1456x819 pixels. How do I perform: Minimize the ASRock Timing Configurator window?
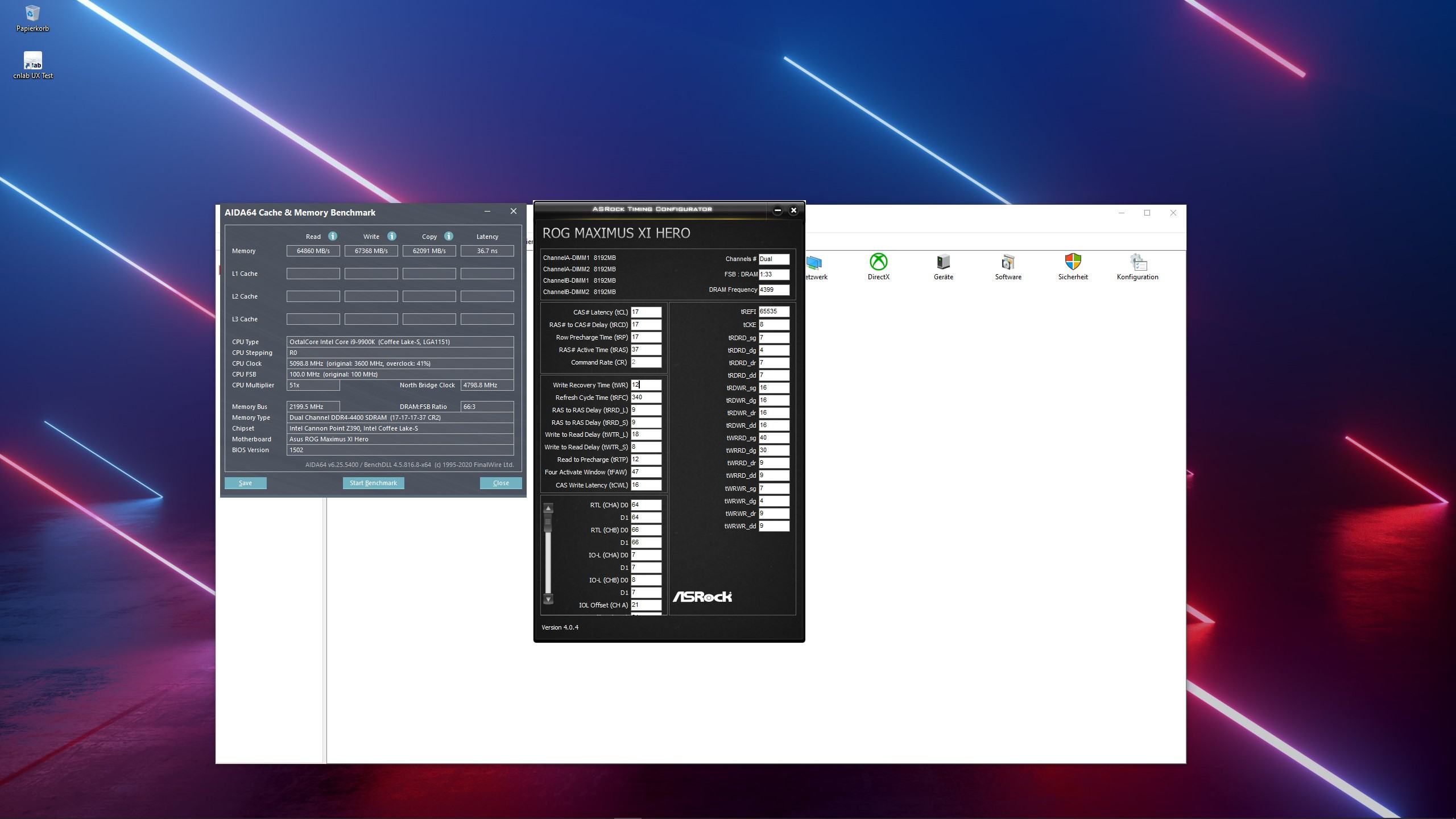(x=777, y=210)
